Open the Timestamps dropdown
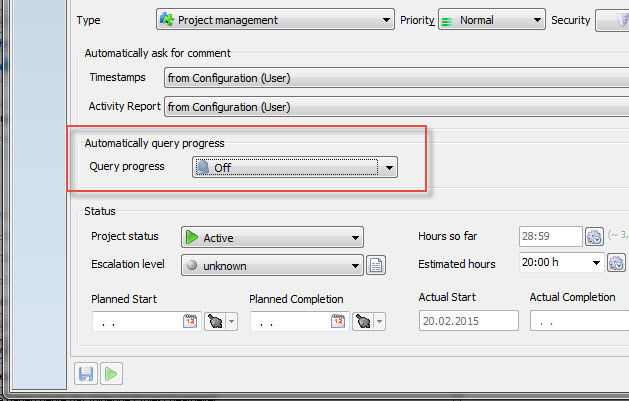The width and height of the screenshot is (629, 401). (x=395, y=78)
